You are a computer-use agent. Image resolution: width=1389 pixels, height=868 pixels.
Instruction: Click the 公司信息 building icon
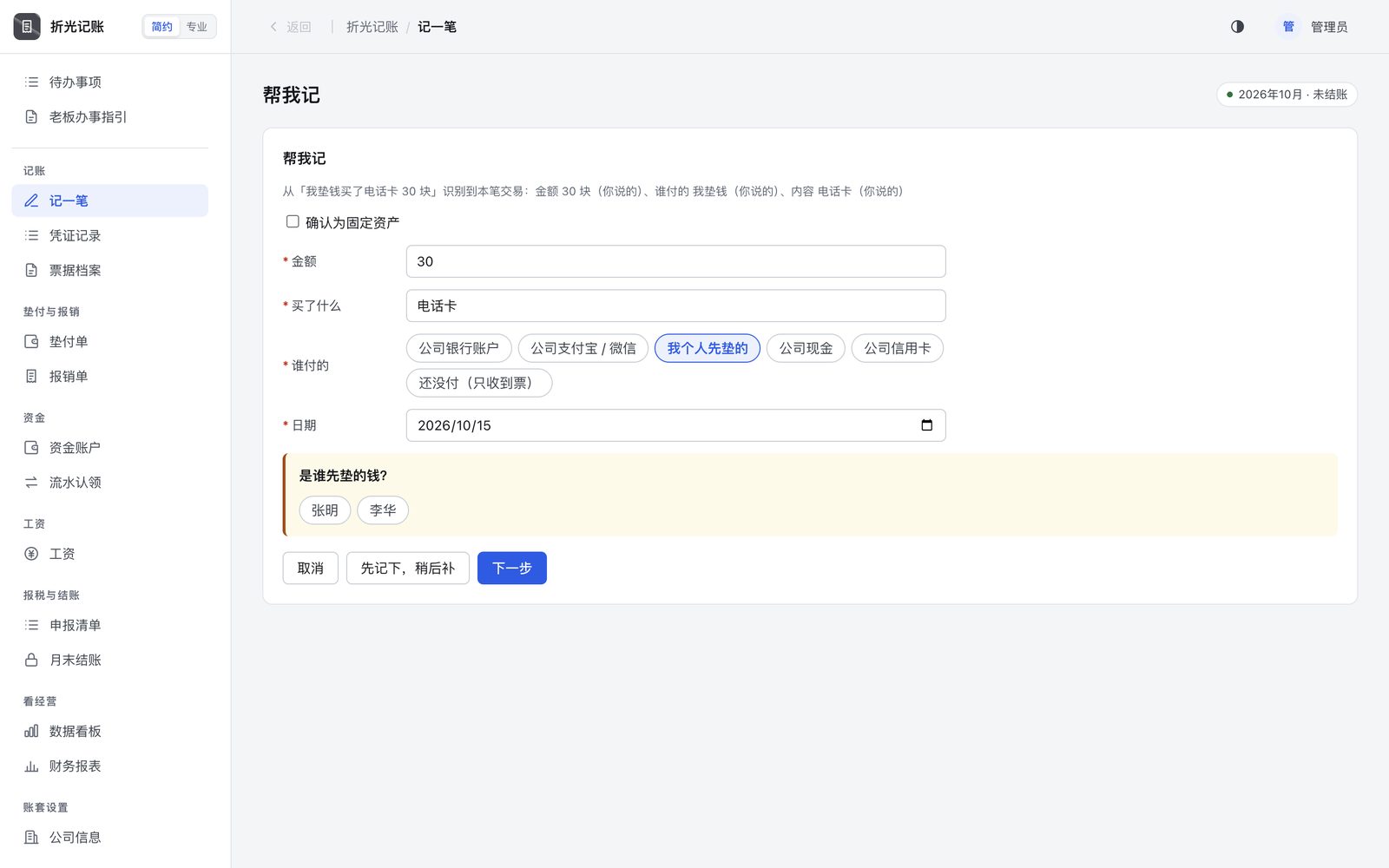coord(31,838)
